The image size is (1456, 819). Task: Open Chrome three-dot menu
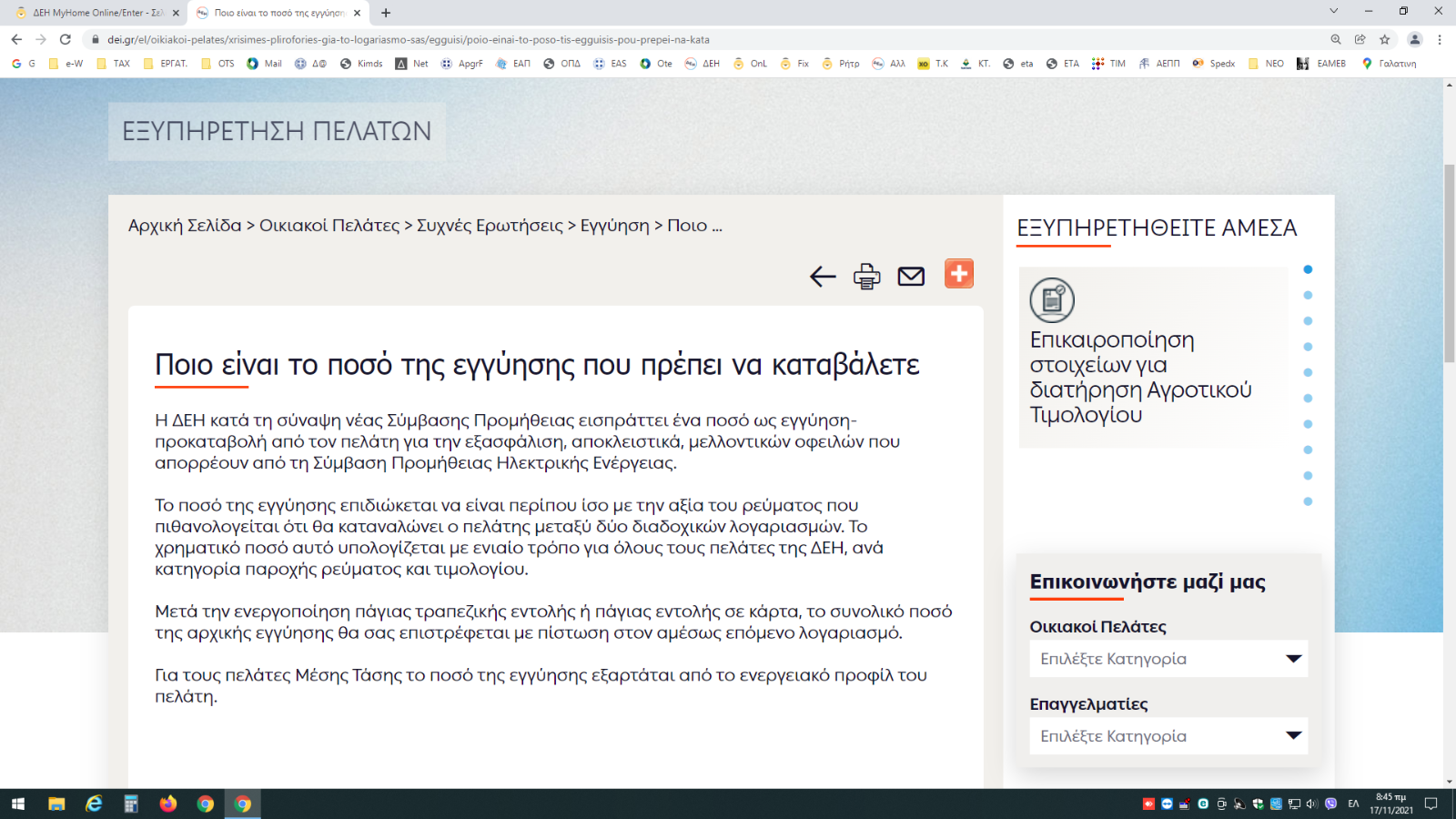(x=1440, y=39)
